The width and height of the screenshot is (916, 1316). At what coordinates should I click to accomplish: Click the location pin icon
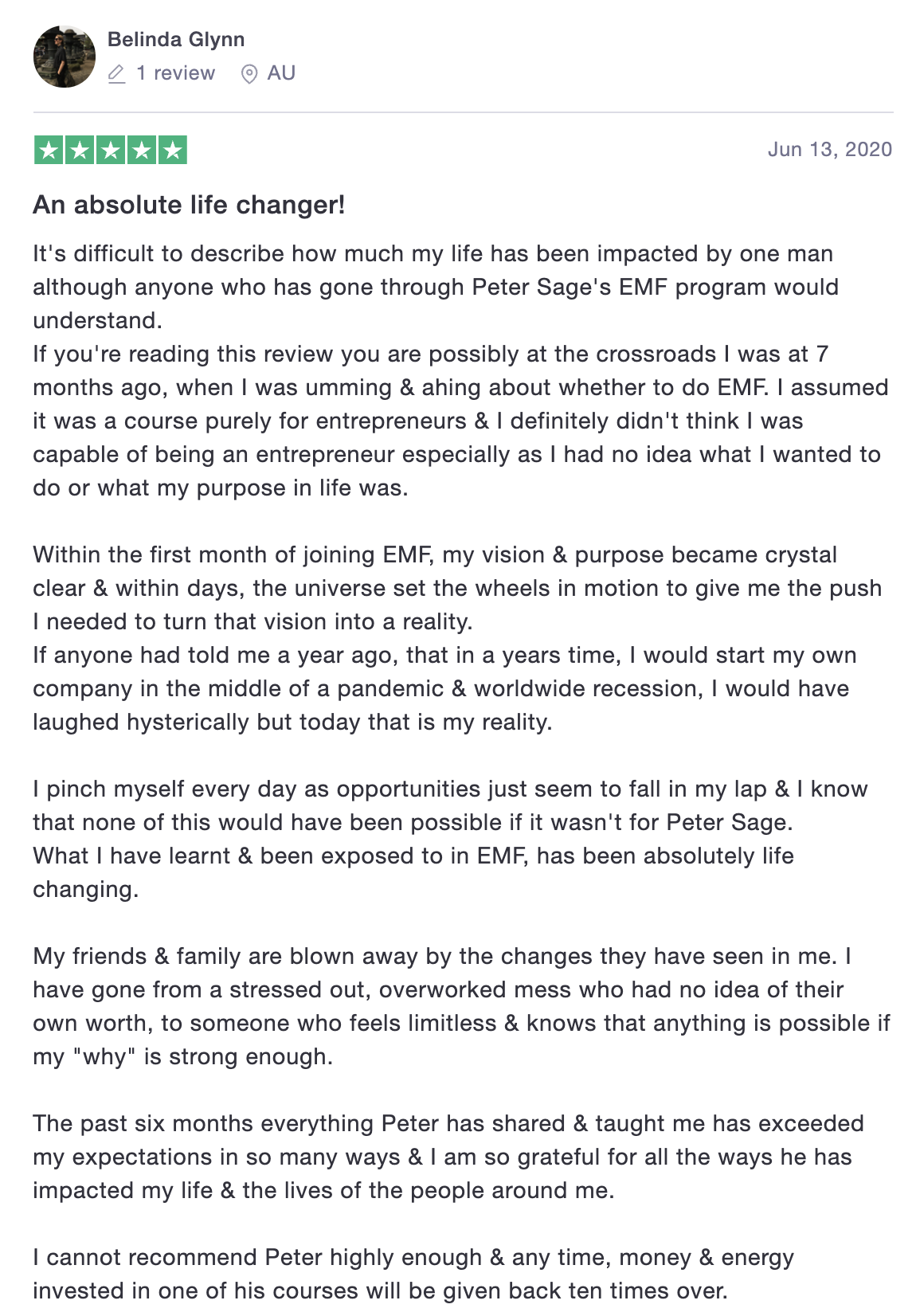pos(249,74)
